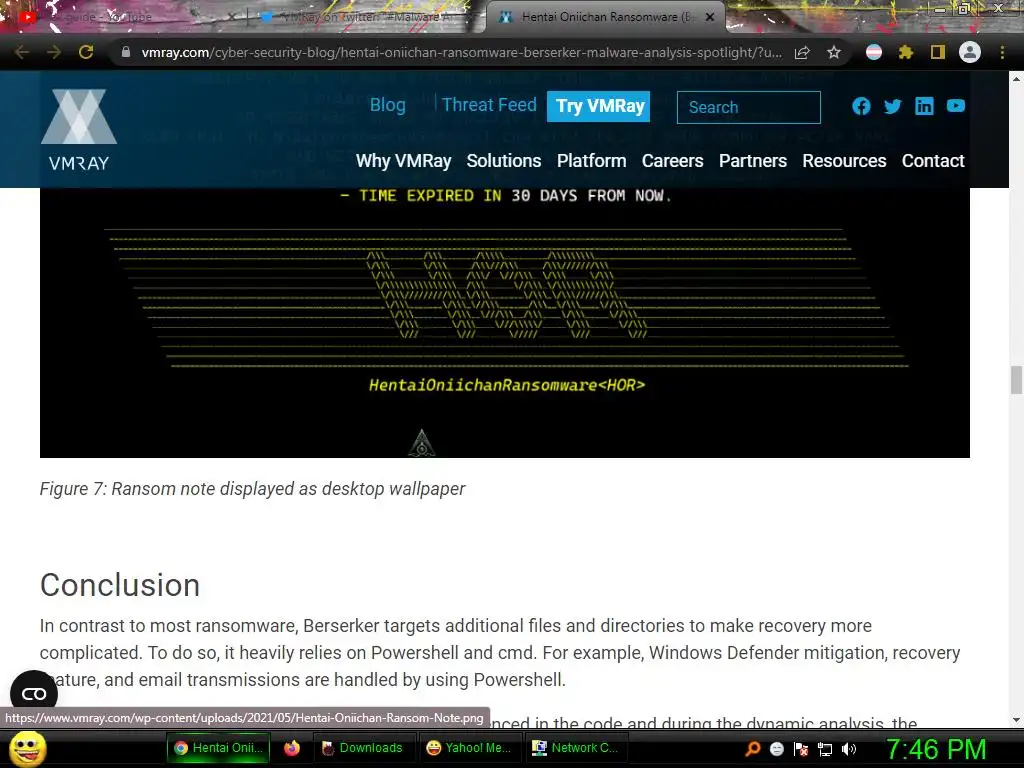
Task: Open the Chrome profile avatar
Action: [970, 52]
